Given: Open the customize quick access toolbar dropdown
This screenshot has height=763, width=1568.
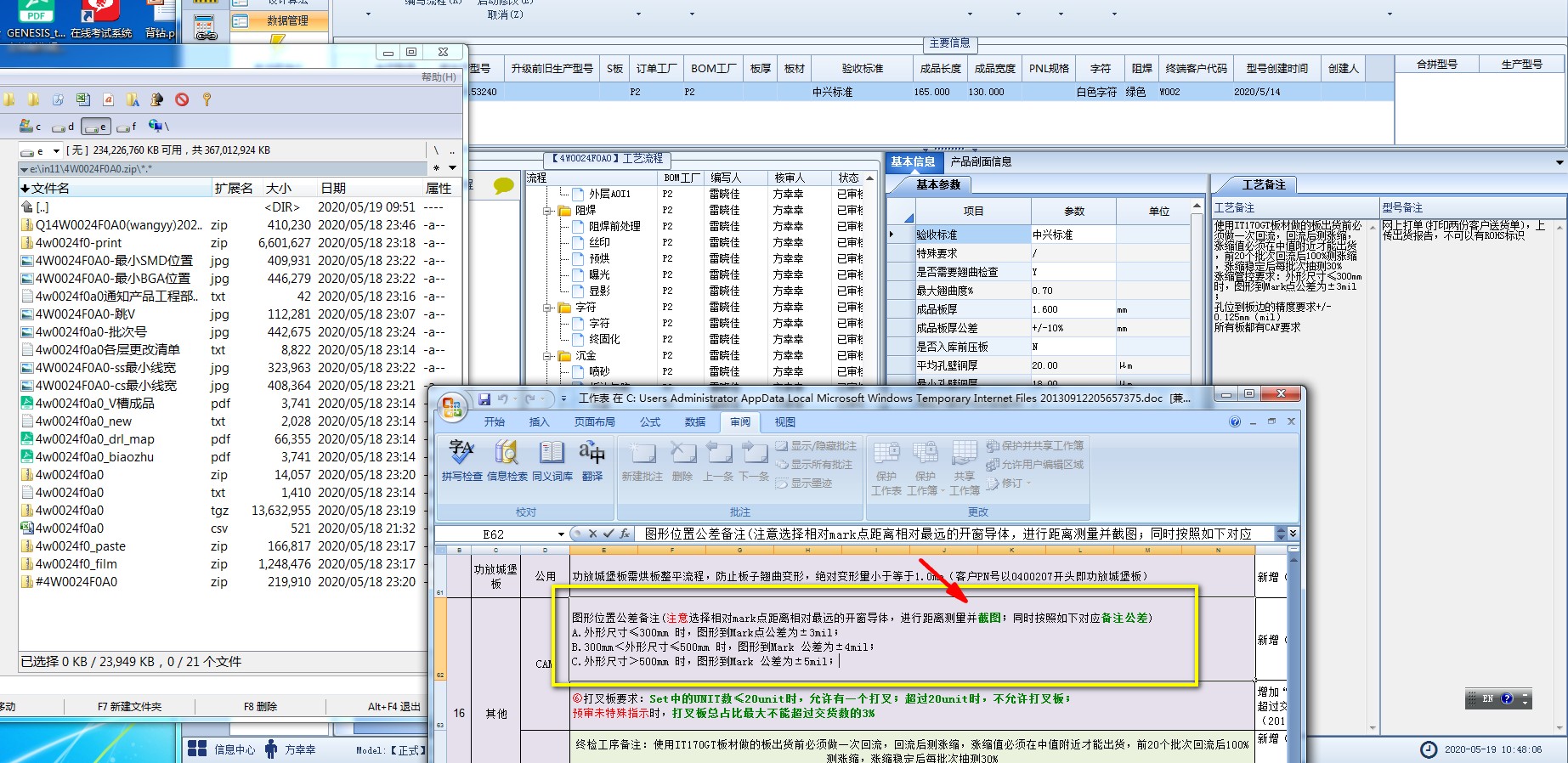Looking at the screenshot, I should 563,398.
